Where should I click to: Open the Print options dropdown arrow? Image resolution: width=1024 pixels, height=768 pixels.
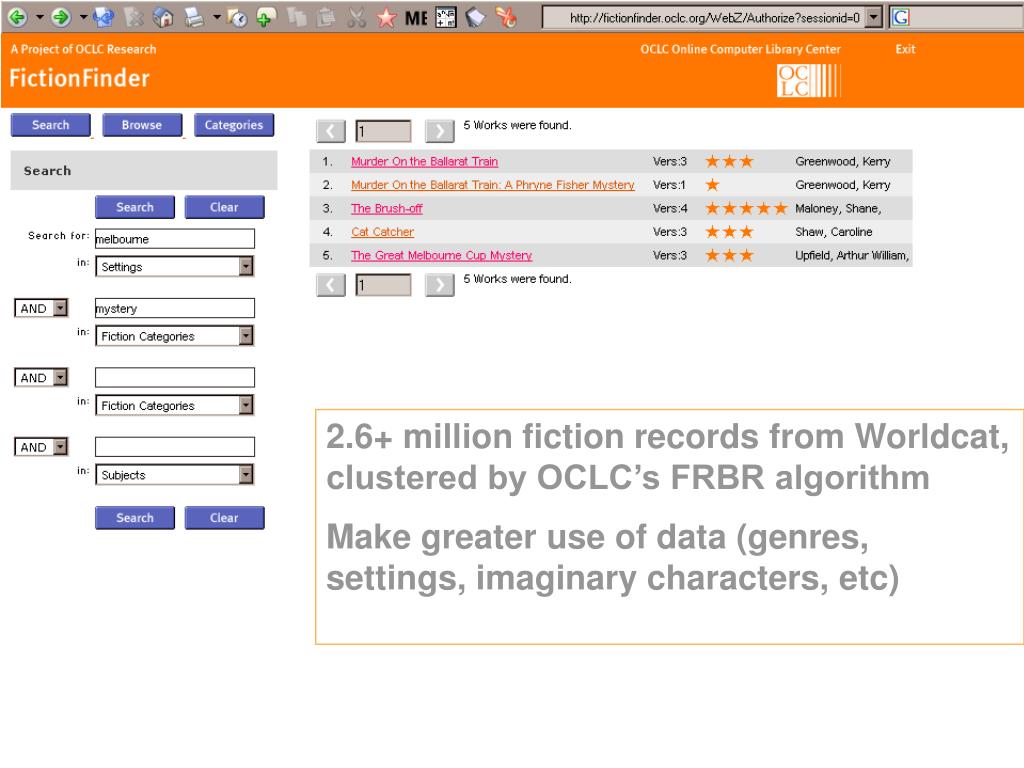pyautogui.click(x=216, y=17)
